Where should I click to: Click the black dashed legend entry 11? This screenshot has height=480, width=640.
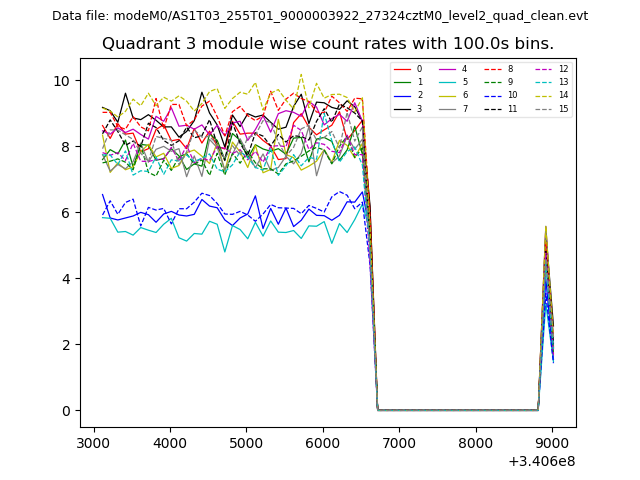tap(496, 108)
